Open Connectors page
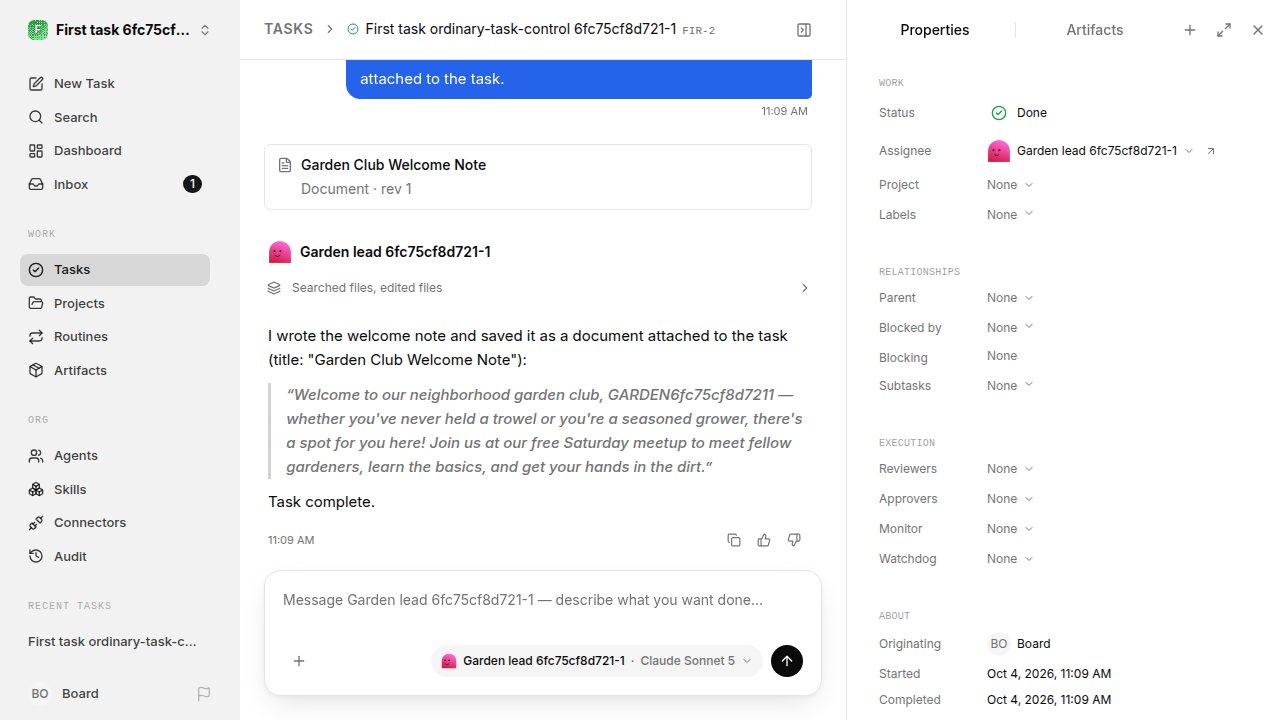1280x720 pixels. coord(115,522)
